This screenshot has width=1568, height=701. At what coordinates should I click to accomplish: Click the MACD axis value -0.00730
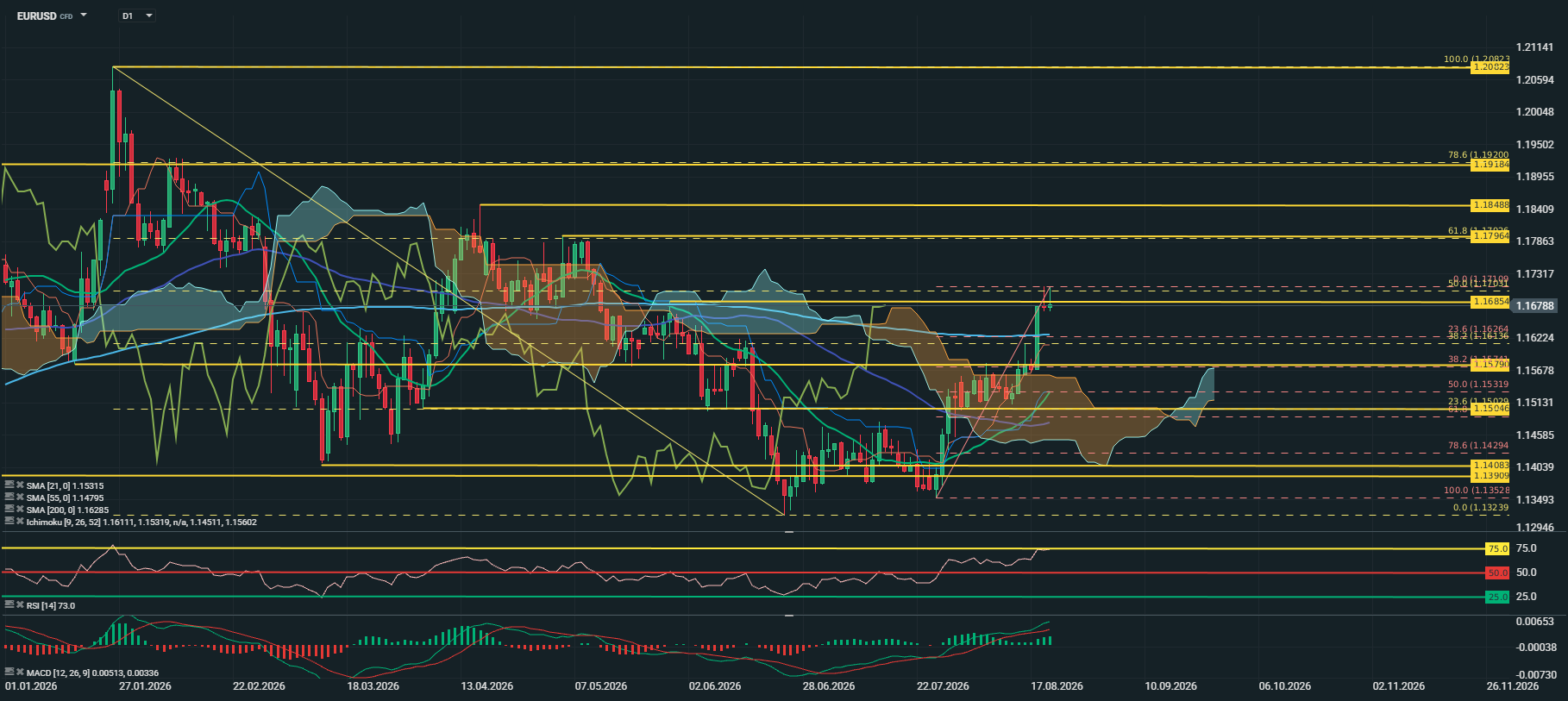click(x=1535, y=675)
